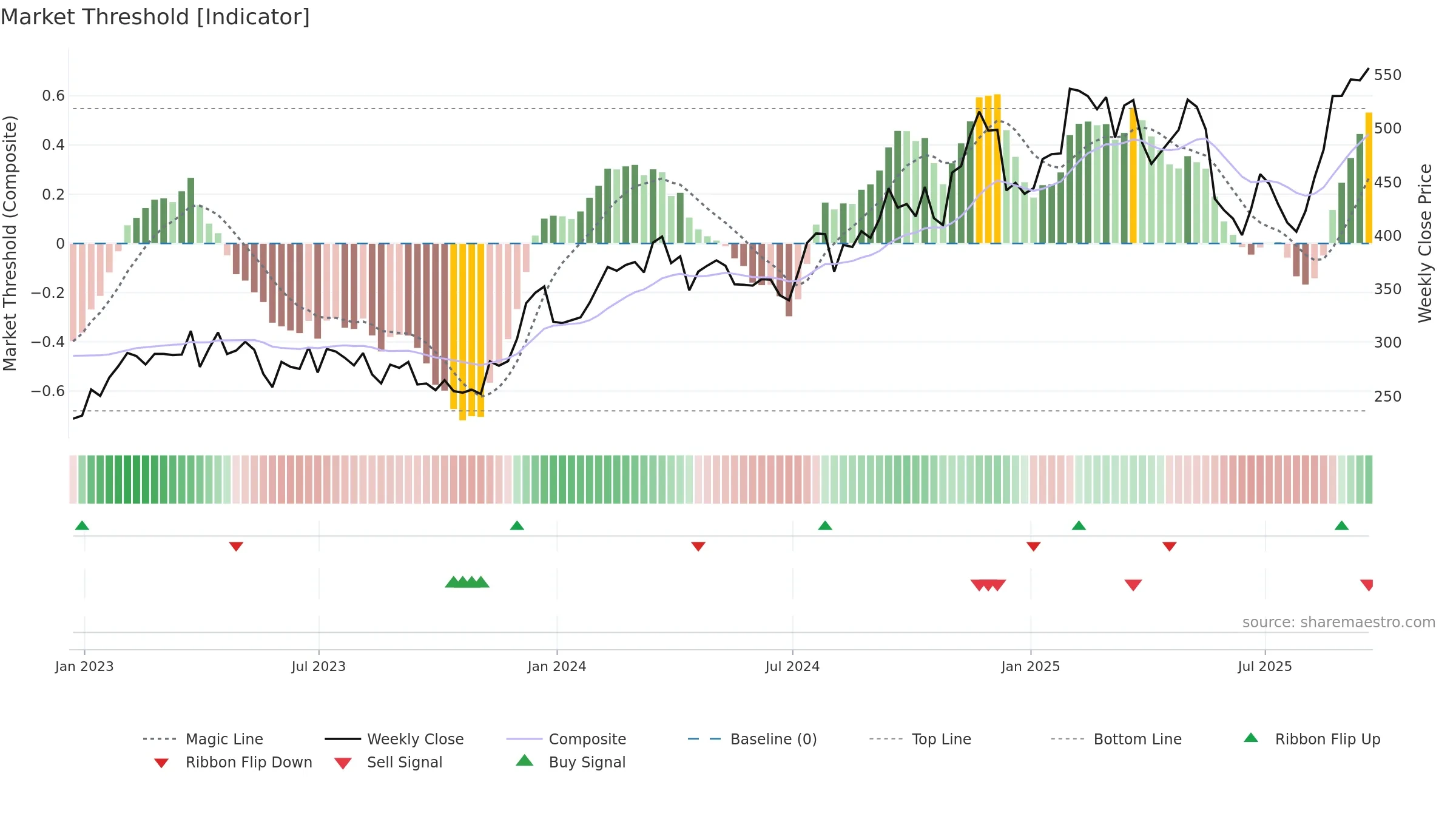Screen dimensions: 1456x819
Task: Click the −0.4 composite axis label
Action: pos(48,342)
